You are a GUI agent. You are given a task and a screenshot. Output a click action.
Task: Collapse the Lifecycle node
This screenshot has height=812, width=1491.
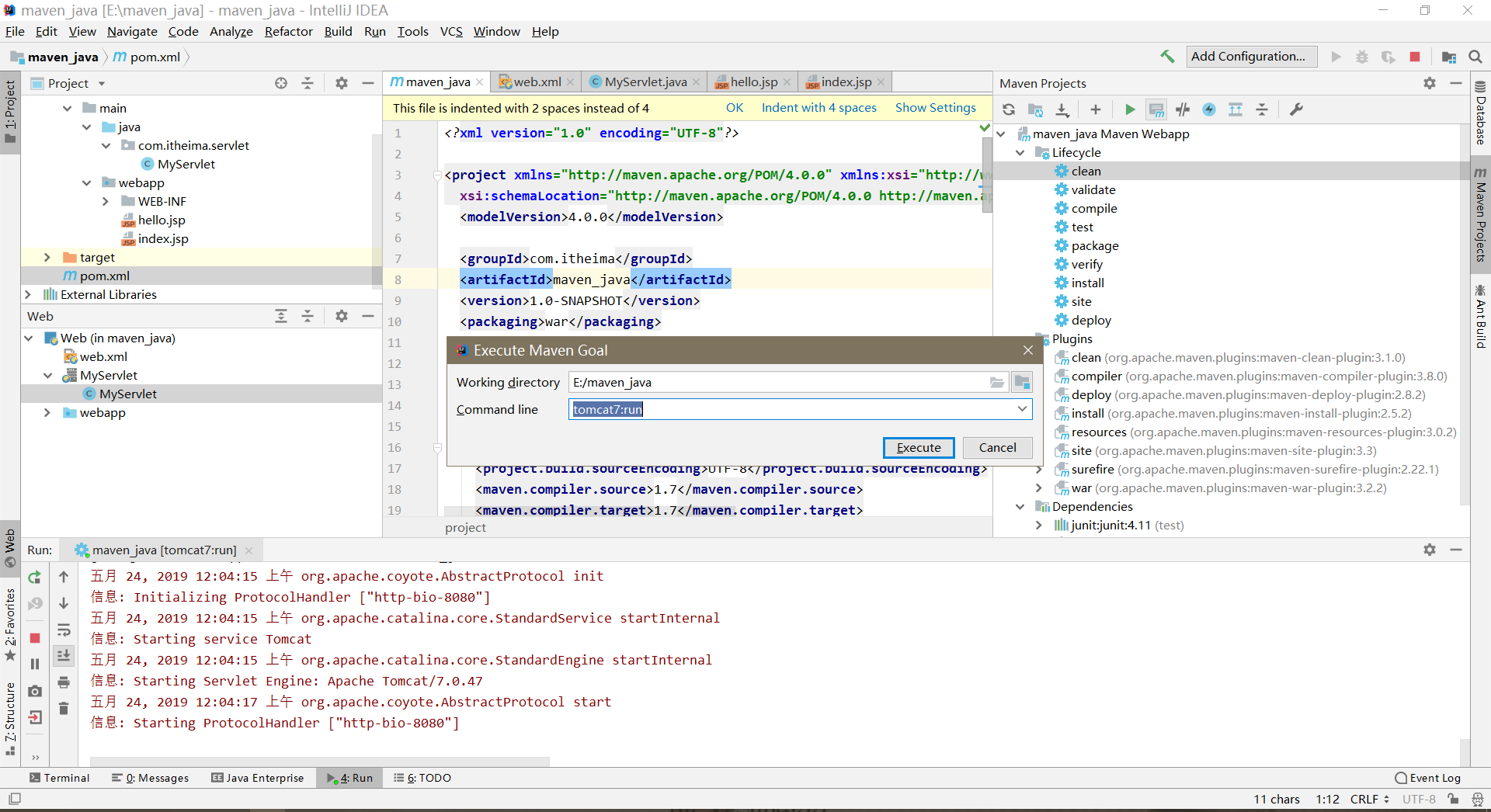(x=1020, y=153)
